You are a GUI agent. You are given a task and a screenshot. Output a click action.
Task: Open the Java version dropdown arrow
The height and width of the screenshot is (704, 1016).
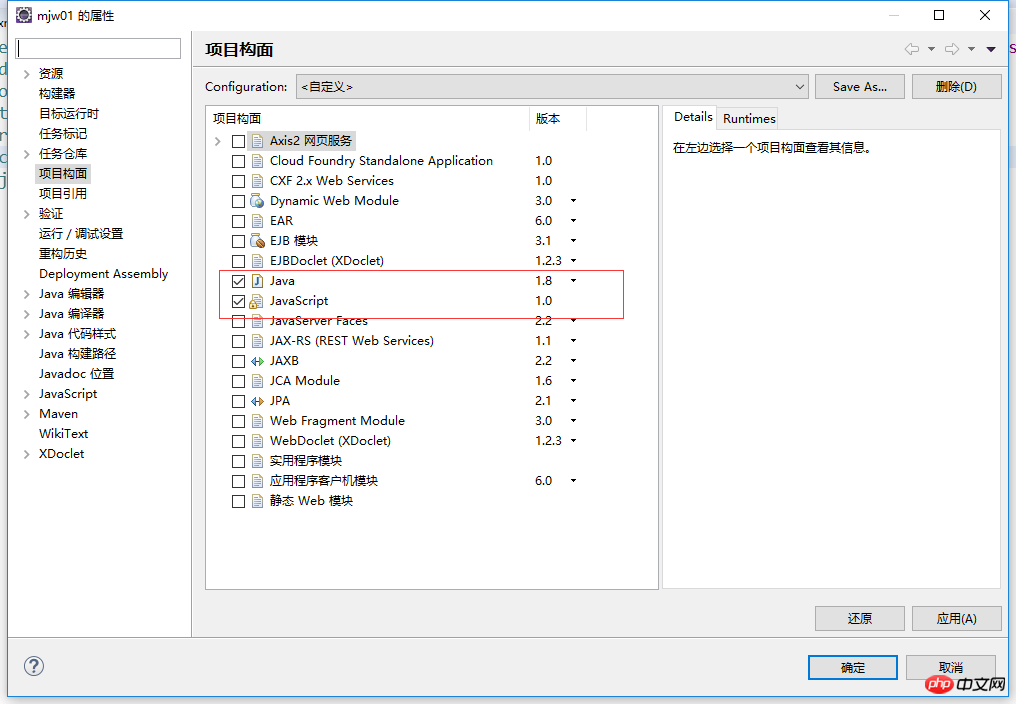point(573,281)
